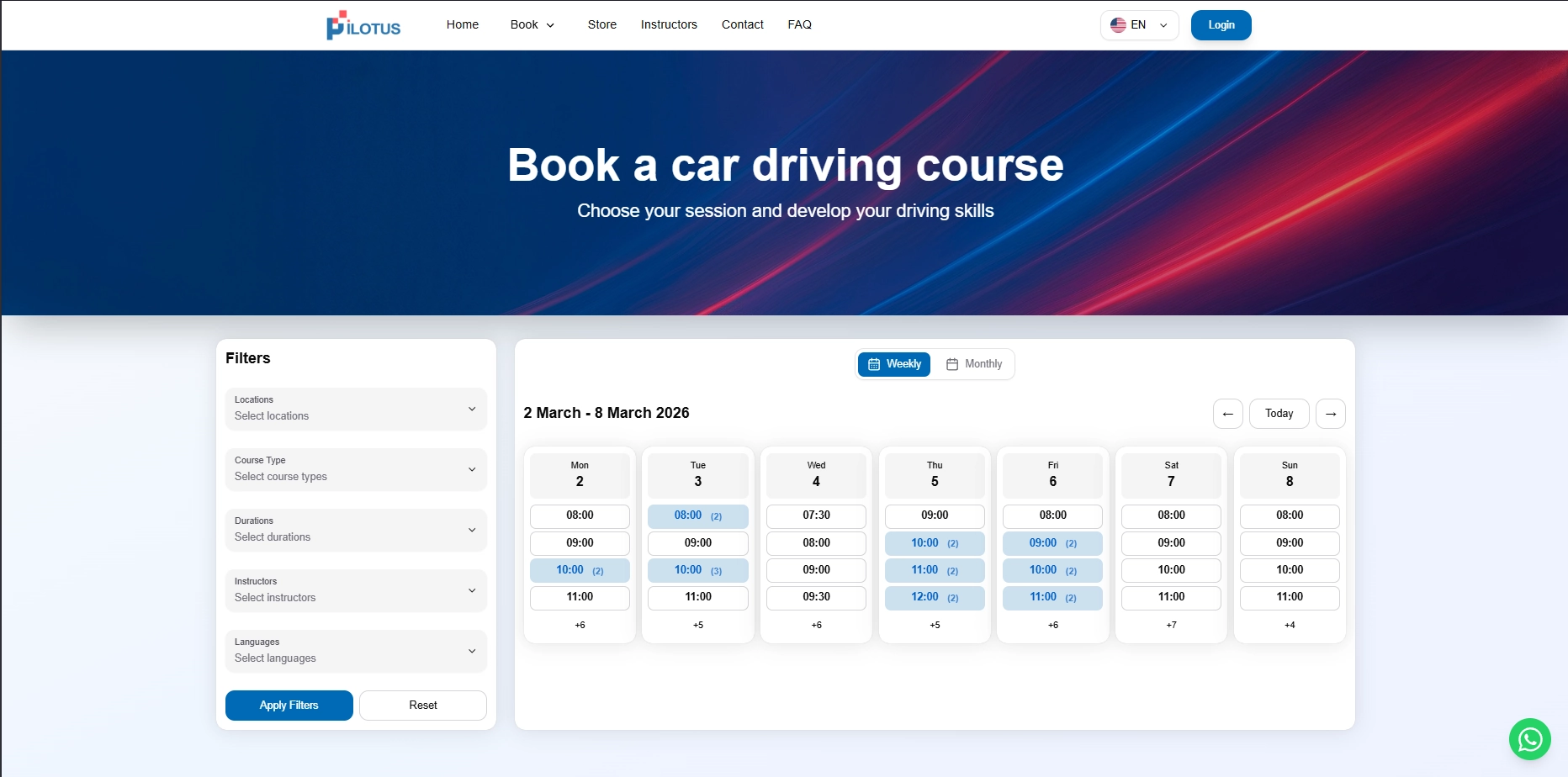
Task: Pick Sunday 10:00 time slot
Action: click(1290, 570)
